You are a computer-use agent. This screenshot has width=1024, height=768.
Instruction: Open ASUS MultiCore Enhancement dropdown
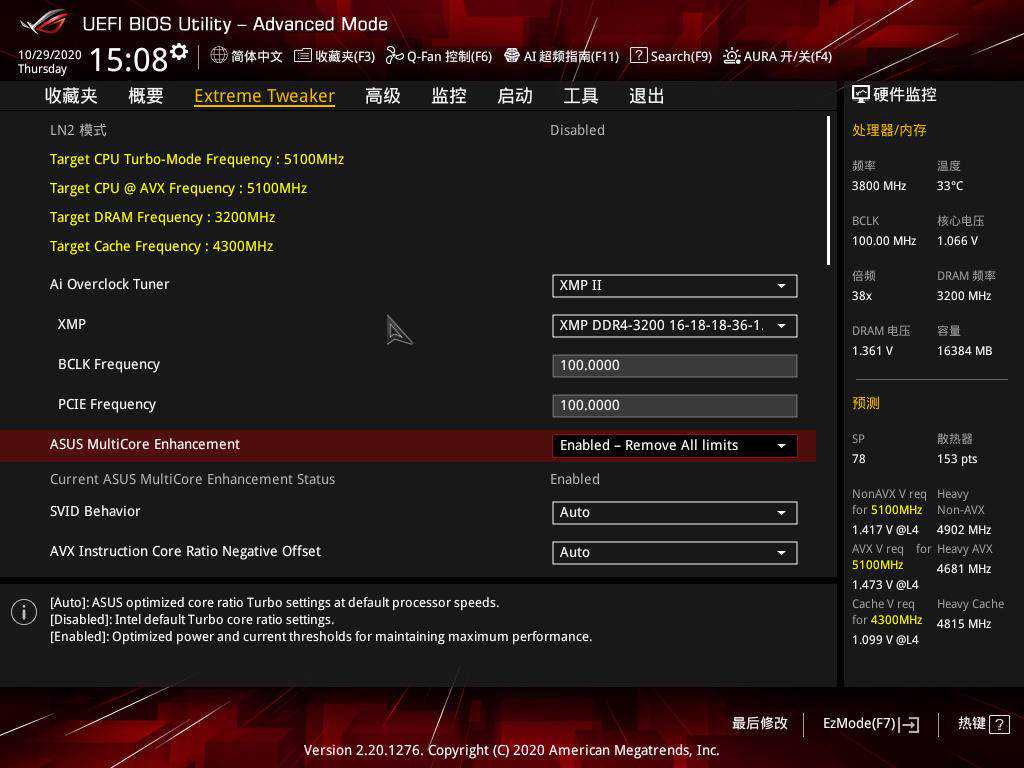(x=674, y=446)
